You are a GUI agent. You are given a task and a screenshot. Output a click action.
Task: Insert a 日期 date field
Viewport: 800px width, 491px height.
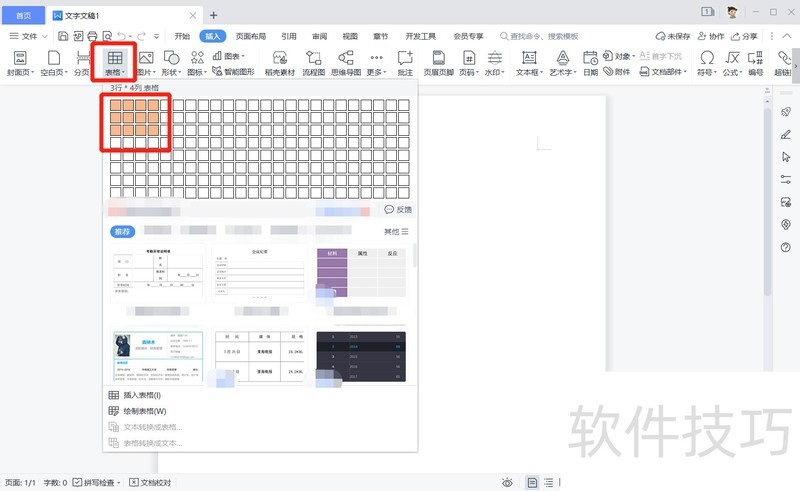(590, 63)
